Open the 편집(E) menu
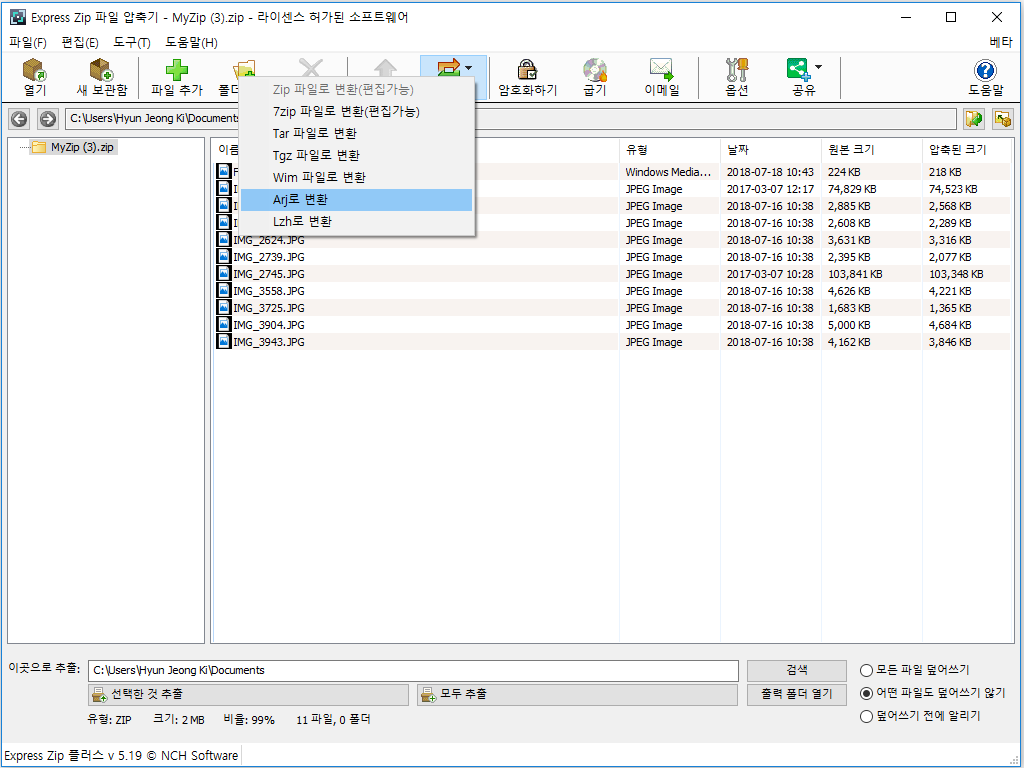 [x=80, y=42]
